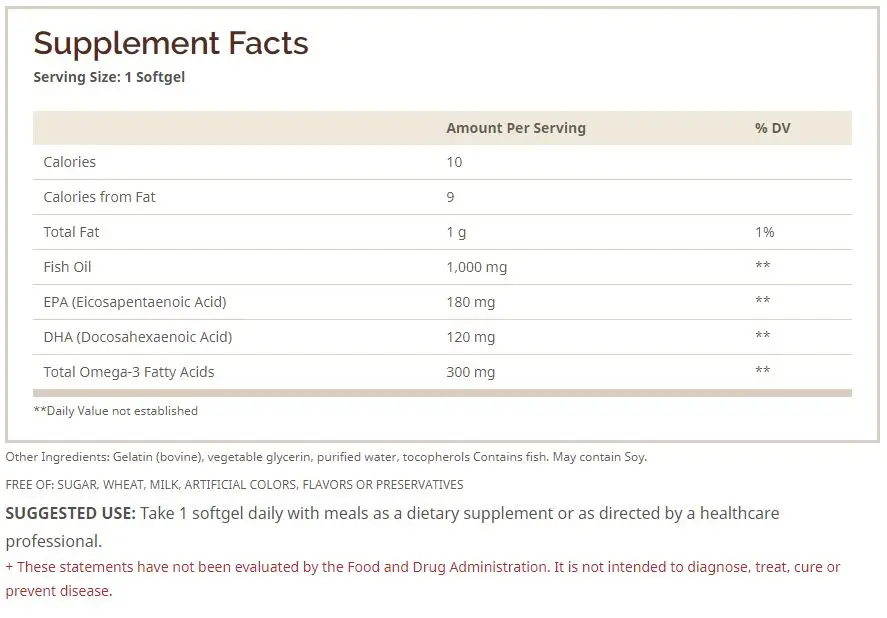Click the EPA (Eicosapentaenoic Acid) row
Viewport: 887px width, 618px height.
pos(442,302)
